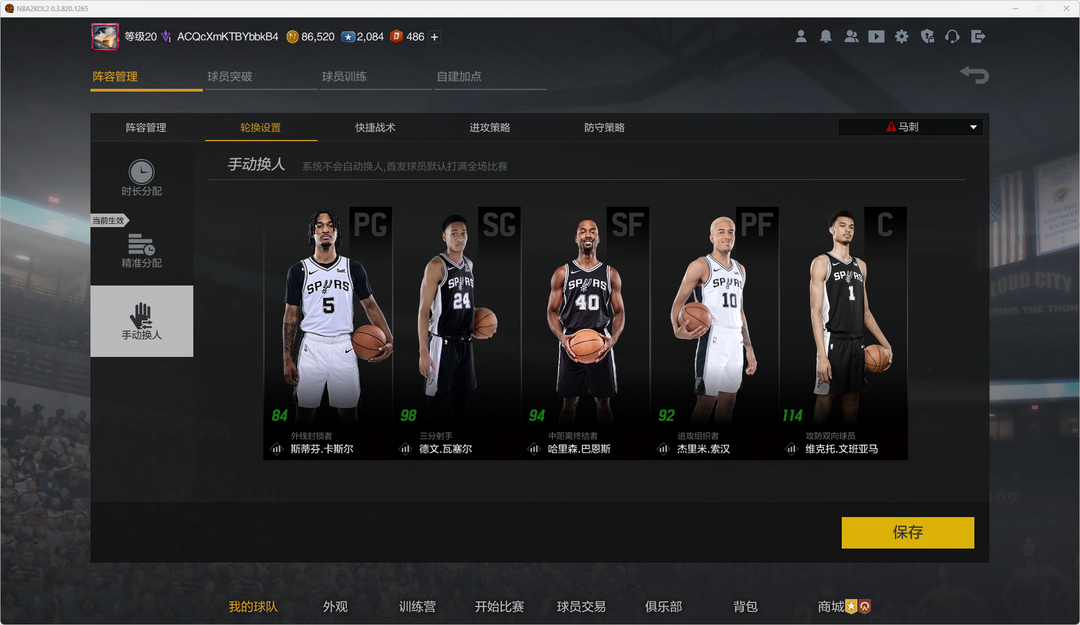The image size is (1080, 625).
Task: Click the username ACQcXmKTBYbbkB4
Action: pyautogui.click(x=228, y=37)
